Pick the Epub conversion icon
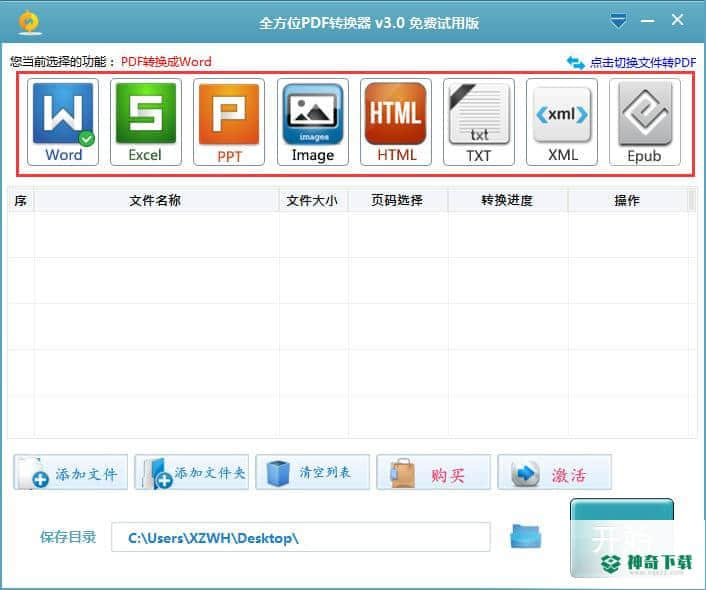The height and width of the screenshot is (590, 706). 645,122
